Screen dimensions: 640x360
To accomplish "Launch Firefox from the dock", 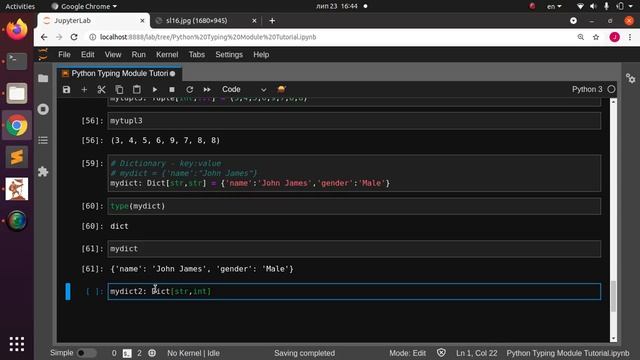I will pyautogui.click(x=17, y=29).
